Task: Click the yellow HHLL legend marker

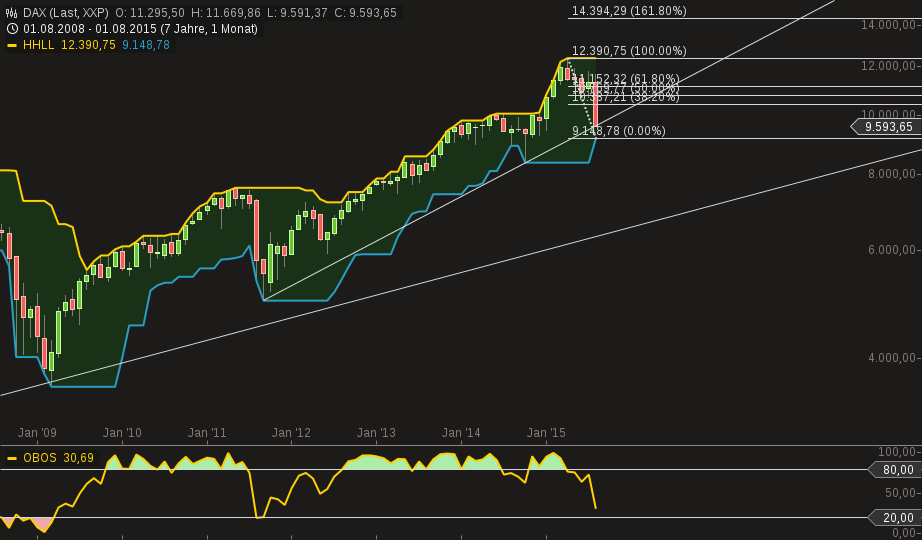Action: click(11, 45)
